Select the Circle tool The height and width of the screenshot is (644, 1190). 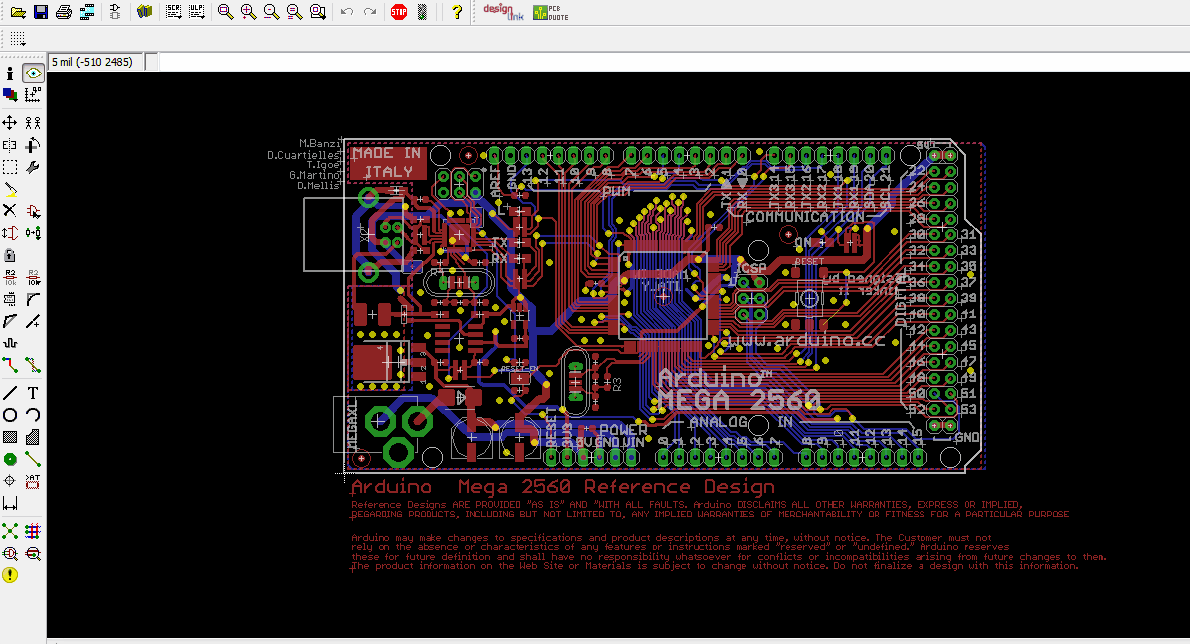[10, 415]
